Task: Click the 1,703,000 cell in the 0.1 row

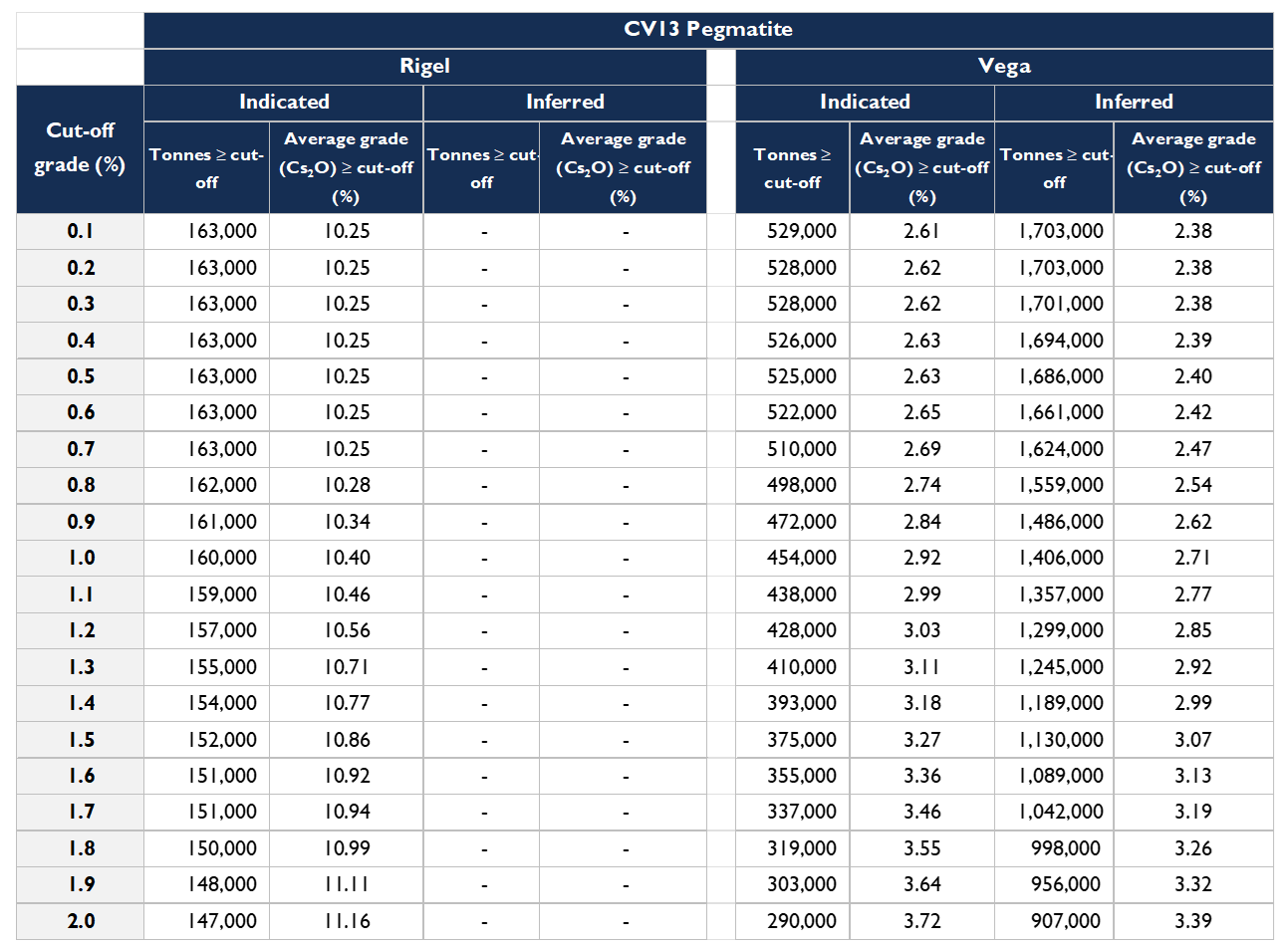Action: click(x=1060, y=231)
